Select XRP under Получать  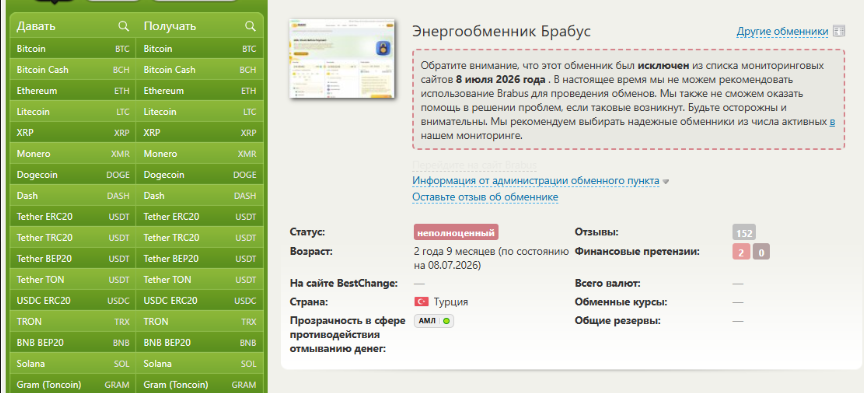pos(200,132)
